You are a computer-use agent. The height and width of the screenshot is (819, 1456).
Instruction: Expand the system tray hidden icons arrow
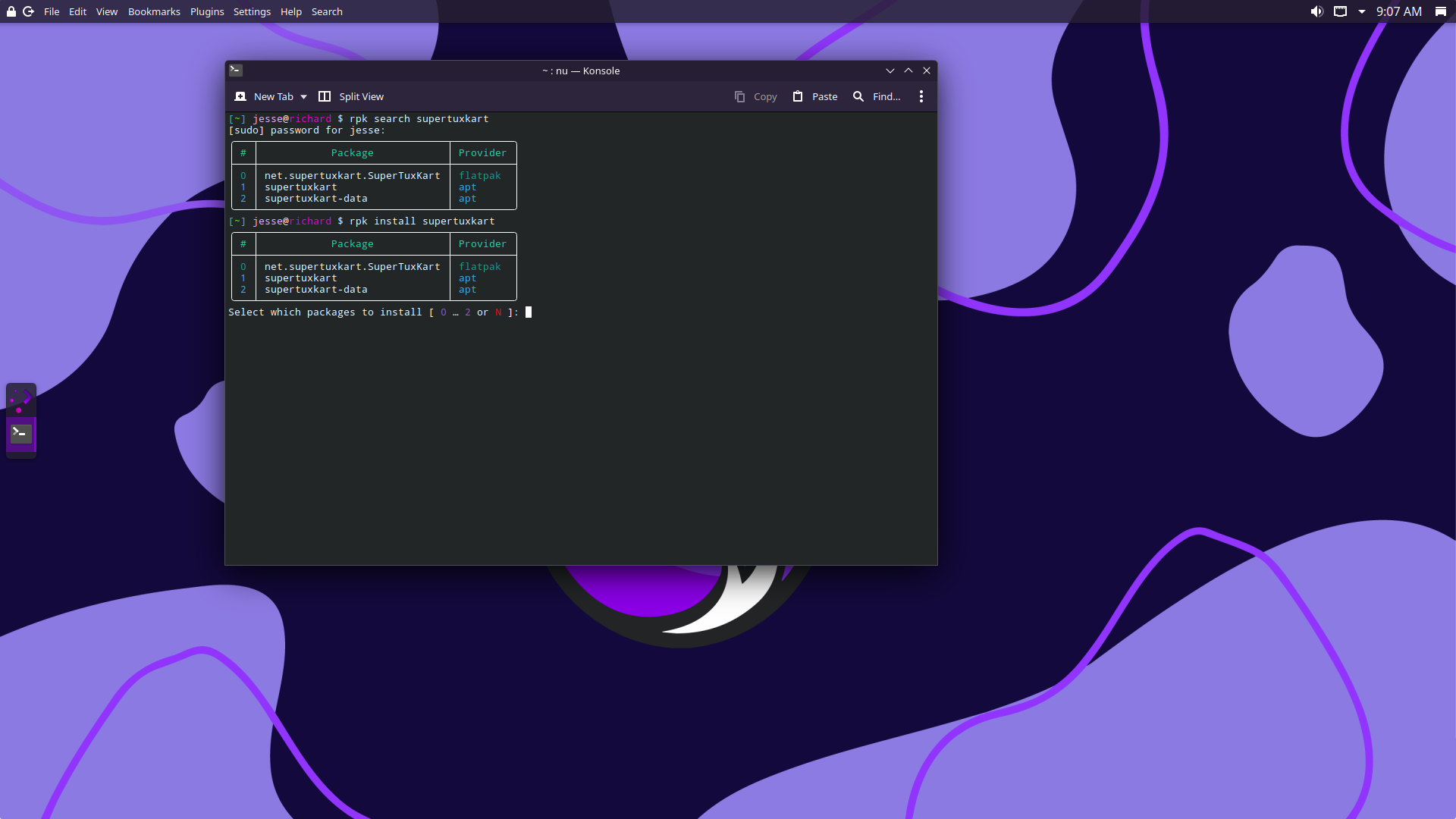coord(1362,11)
